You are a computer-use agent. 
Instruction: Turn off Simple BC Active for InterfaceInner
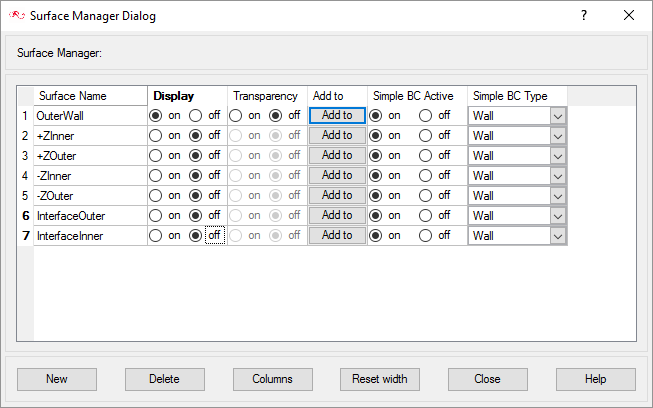pos(426,235)
